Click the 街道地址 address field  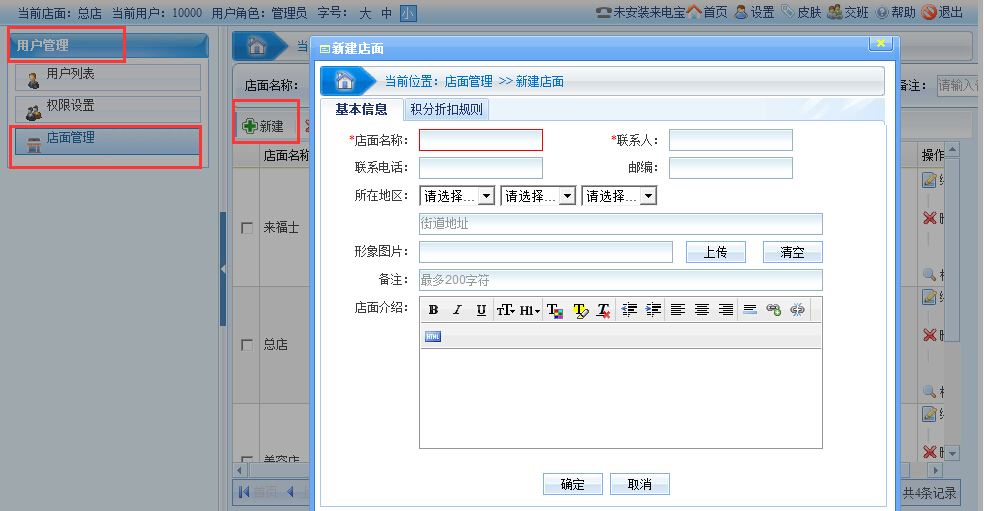pos(621,223)
